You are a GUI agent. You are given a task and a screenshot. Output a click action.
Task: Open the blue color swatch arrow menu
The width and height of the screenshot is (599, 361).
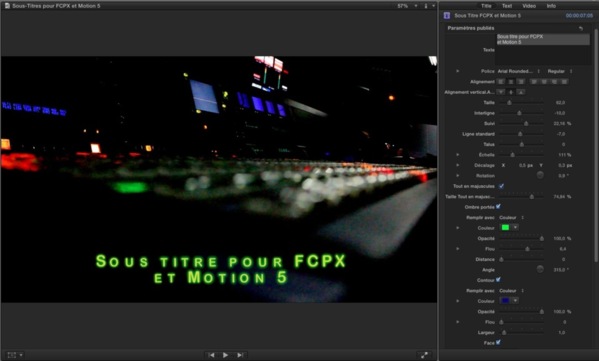pos(515,301)
